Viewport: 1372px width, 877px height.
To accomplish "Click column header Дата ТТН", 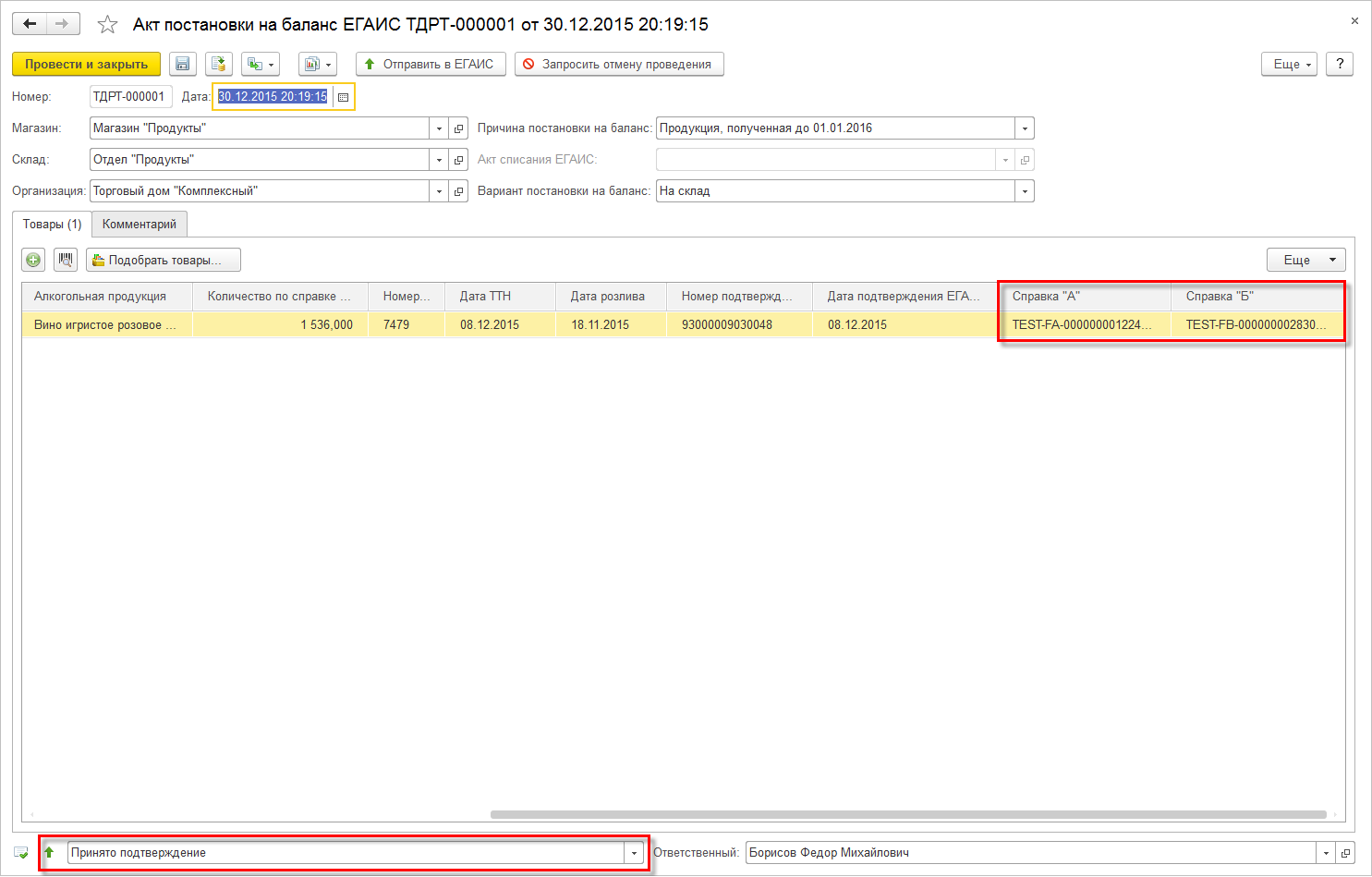I will [x=500, y=297].
